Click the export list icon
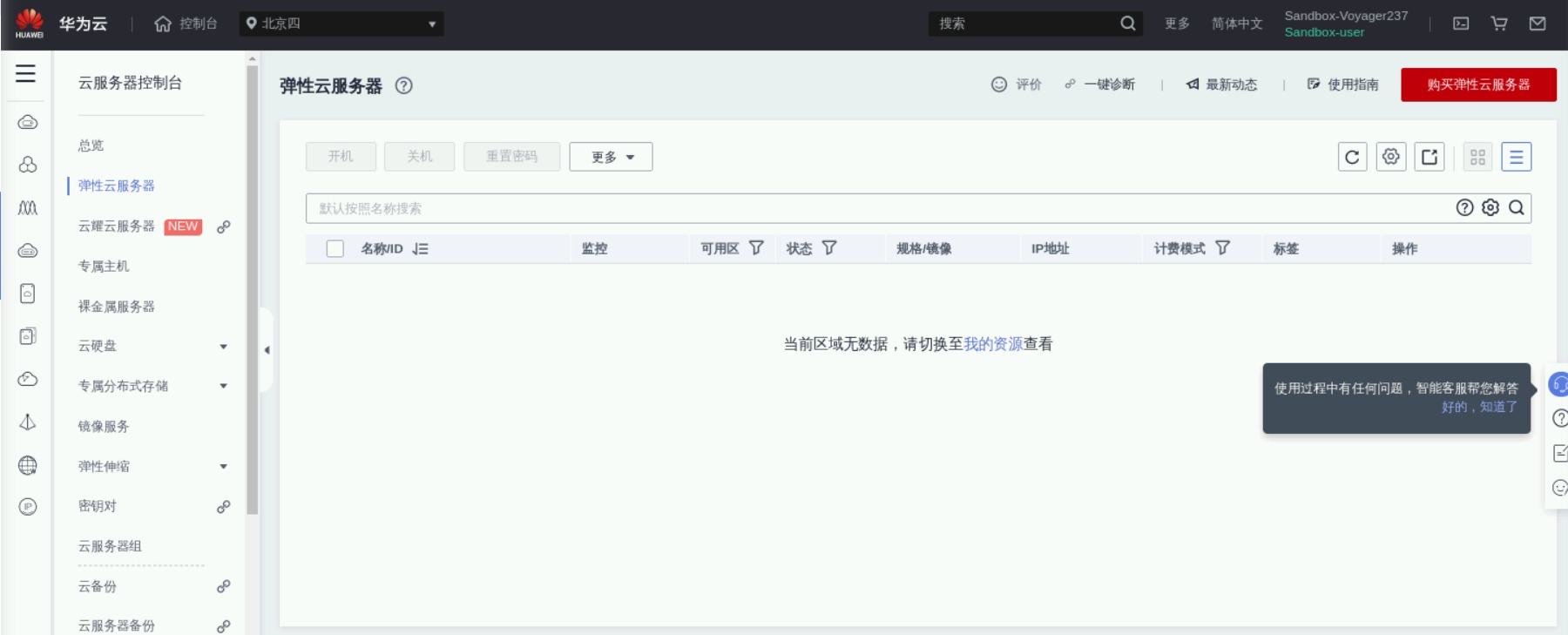The image size is (1568, 635). (x=1429, y=157)
